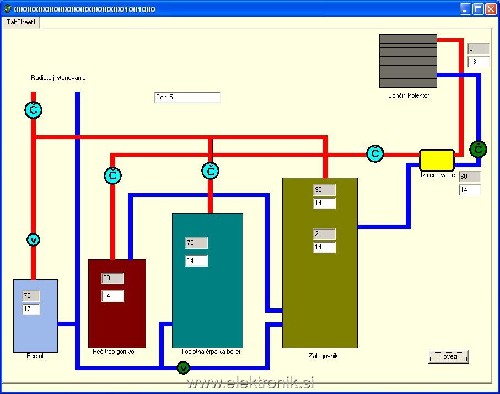Click the green valve on the bottom blue pipe
The width and height of the screenshot is (500, 394).
[x=183, y=368]
